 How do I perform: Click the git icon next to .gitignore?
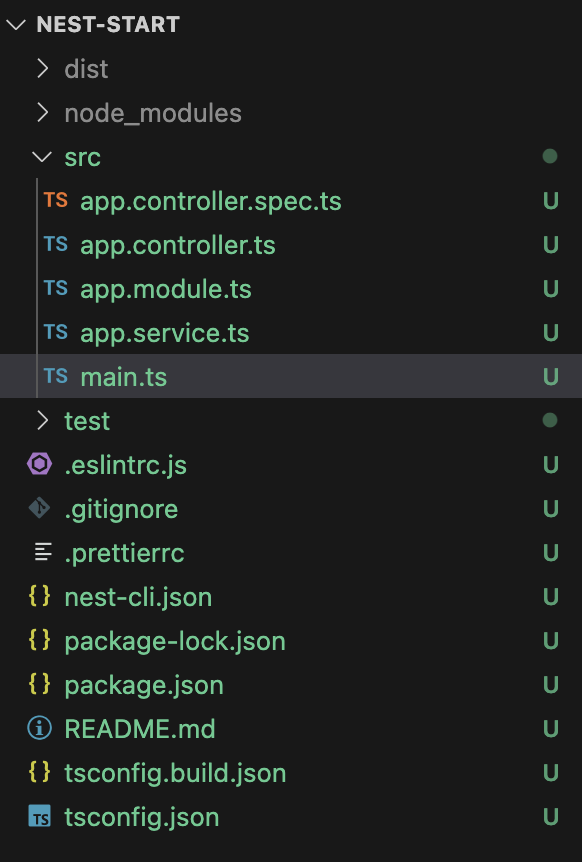click(x=40, y=509)
